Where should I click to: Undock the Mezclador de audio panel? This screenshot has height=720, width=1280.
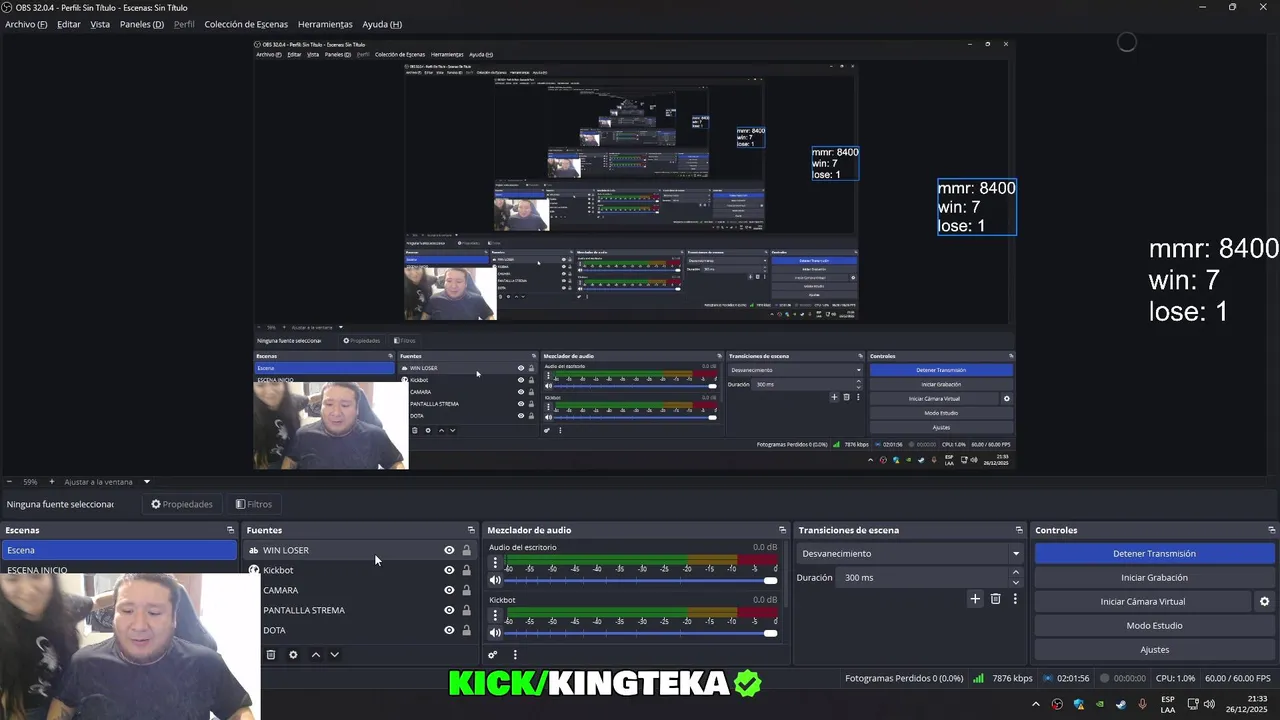[x=782, y=530]
